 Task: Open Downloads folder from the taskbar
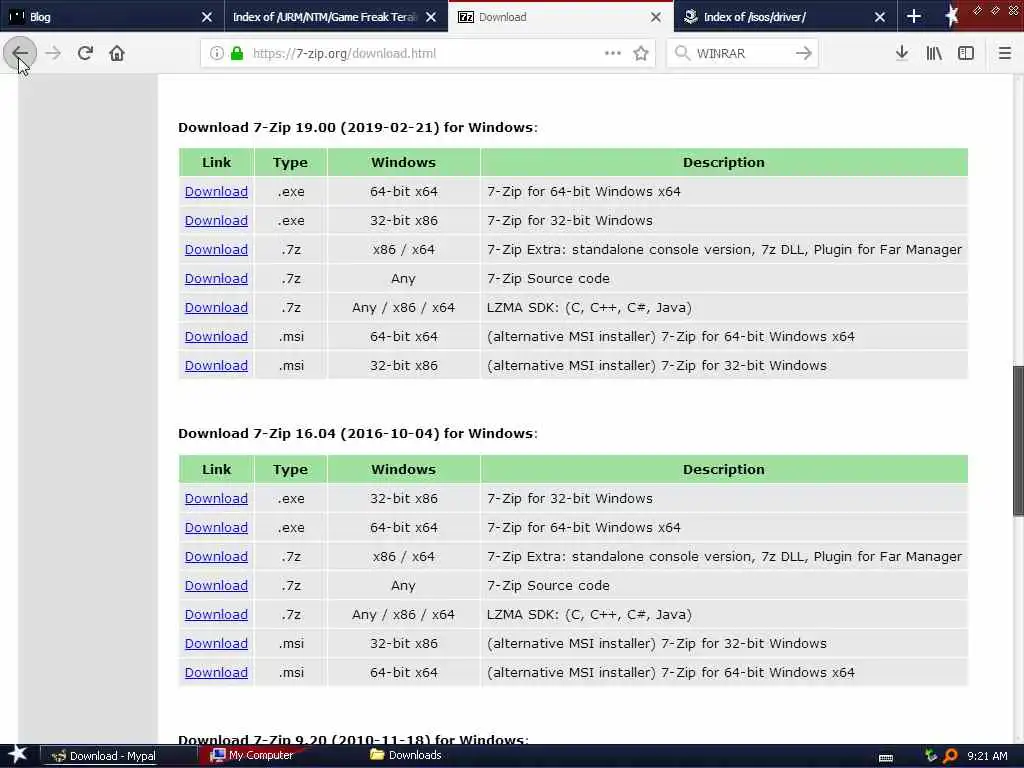click(x=406, y=755)
